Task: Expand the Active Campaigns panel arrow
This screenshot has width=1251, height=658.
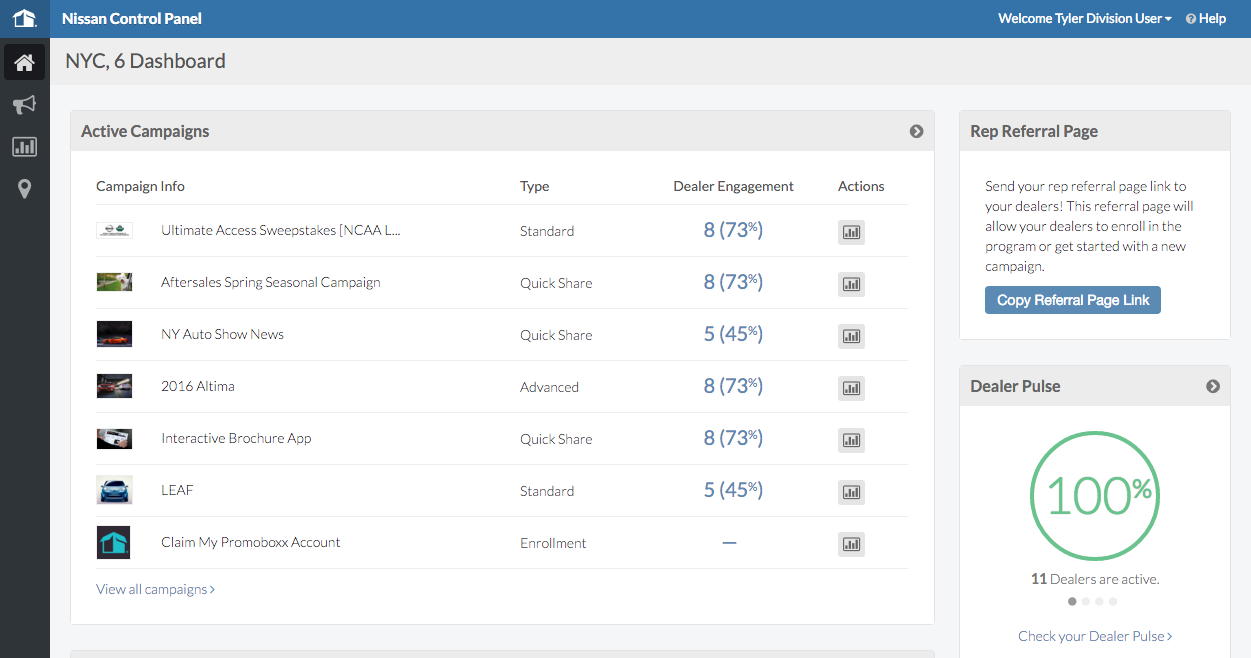Action: (916, 131)
